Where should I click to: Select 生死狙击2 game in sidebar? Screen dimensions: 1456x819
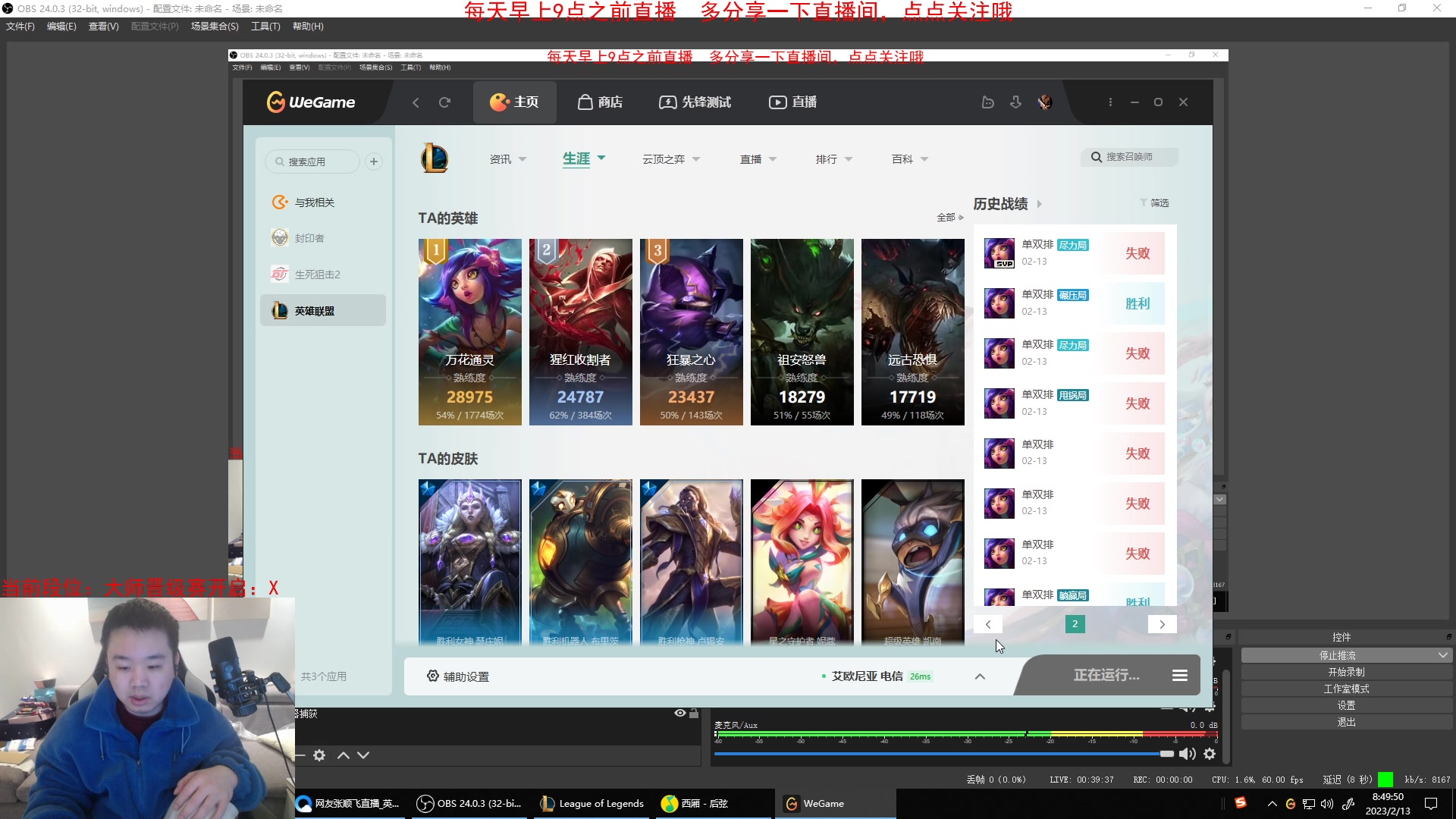322,275
